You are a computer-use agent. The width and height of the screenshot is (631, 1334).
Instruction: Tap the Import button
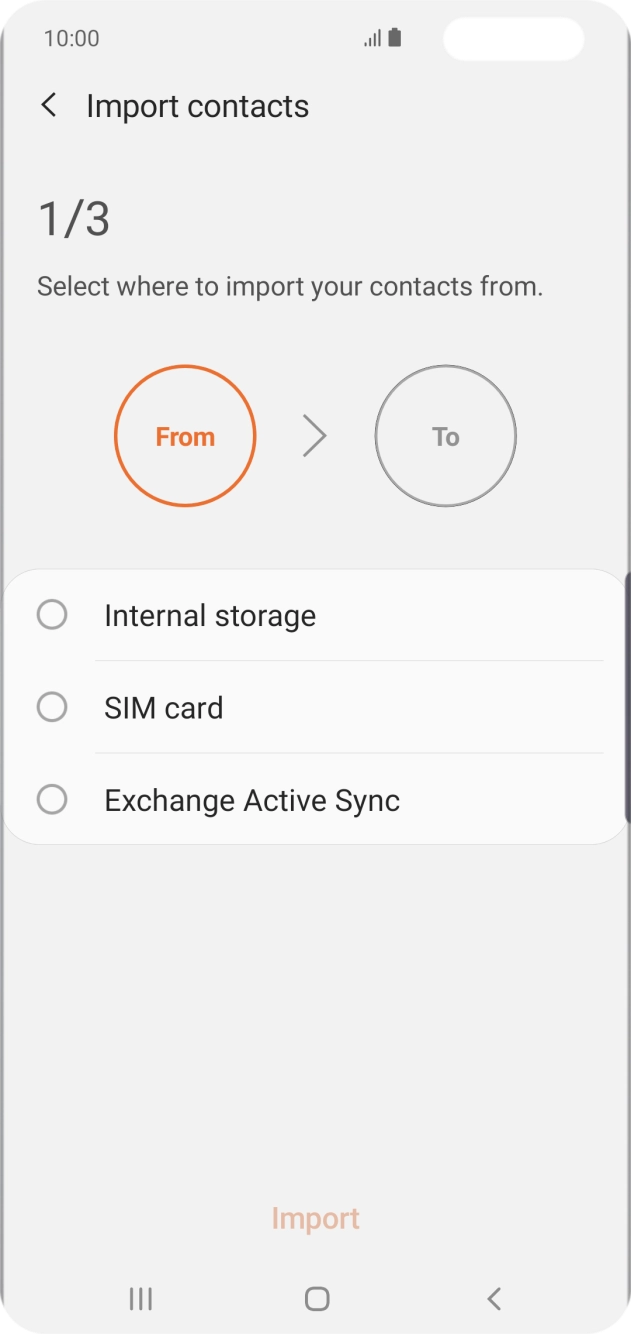[315, 1218]
